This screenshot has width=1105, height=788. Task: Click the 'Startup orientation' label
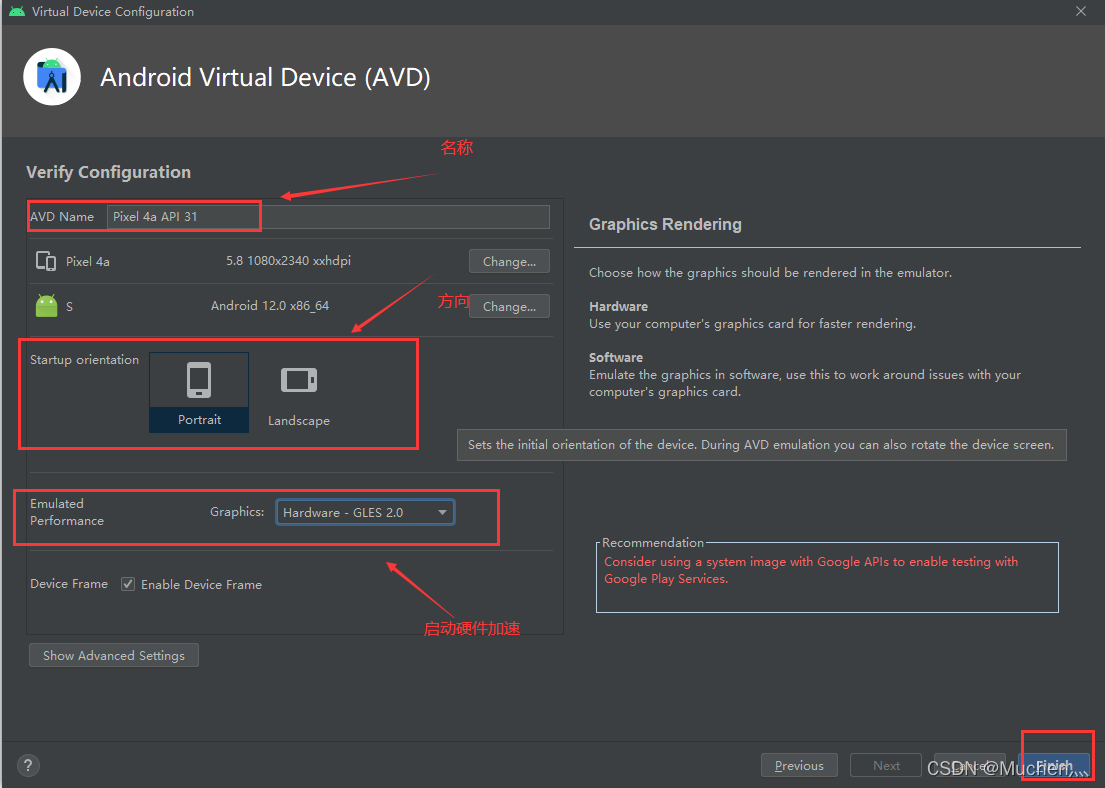[x=85, y=359]
